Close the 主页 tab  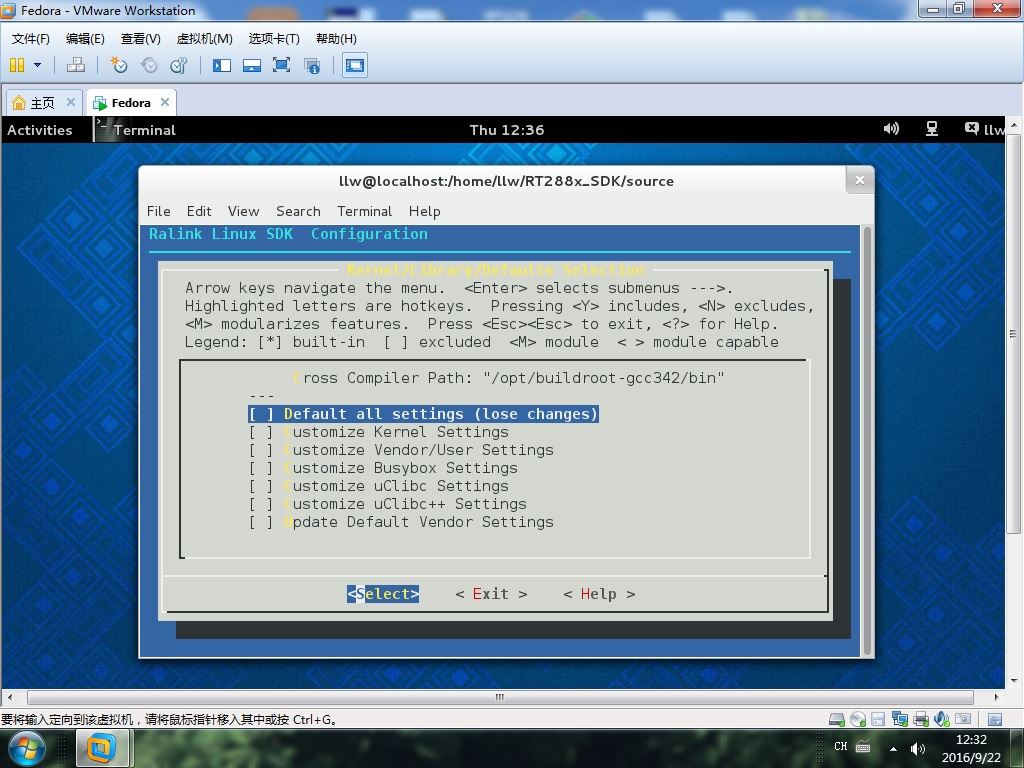[71, 102]
